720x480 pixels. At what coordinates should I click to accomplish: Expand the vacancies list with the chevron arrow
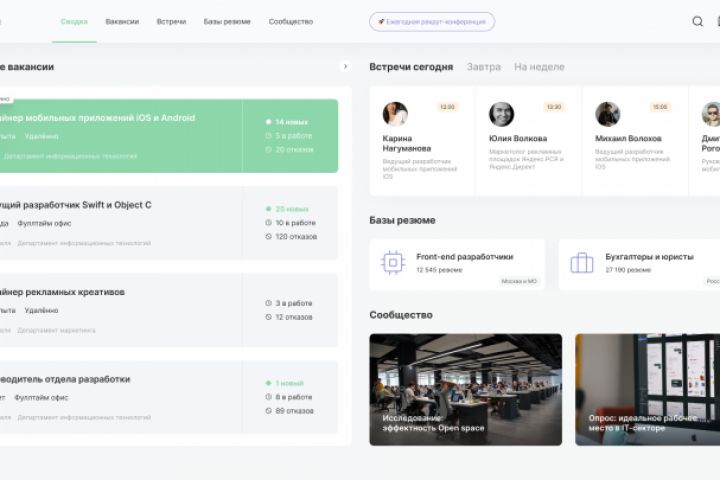[345, 67]
